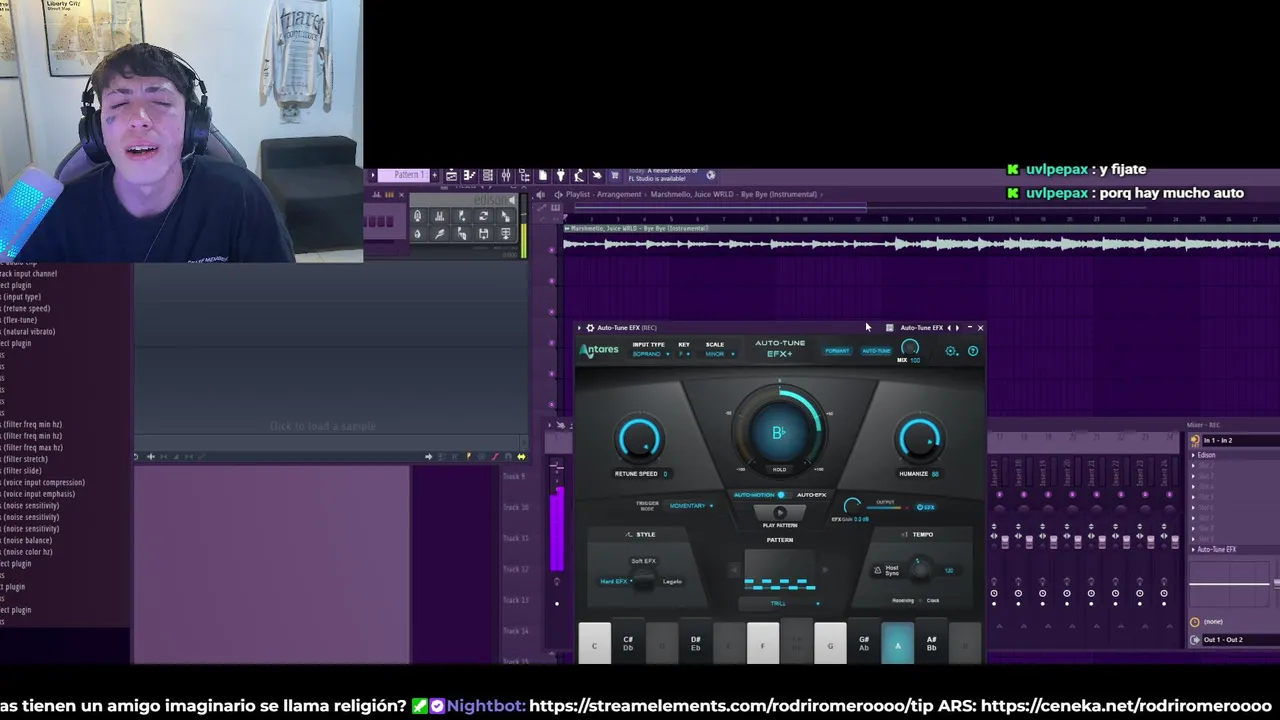Open FL Studio mixer icon
The width and height of the screenshot is (1280, 720).
506,175
